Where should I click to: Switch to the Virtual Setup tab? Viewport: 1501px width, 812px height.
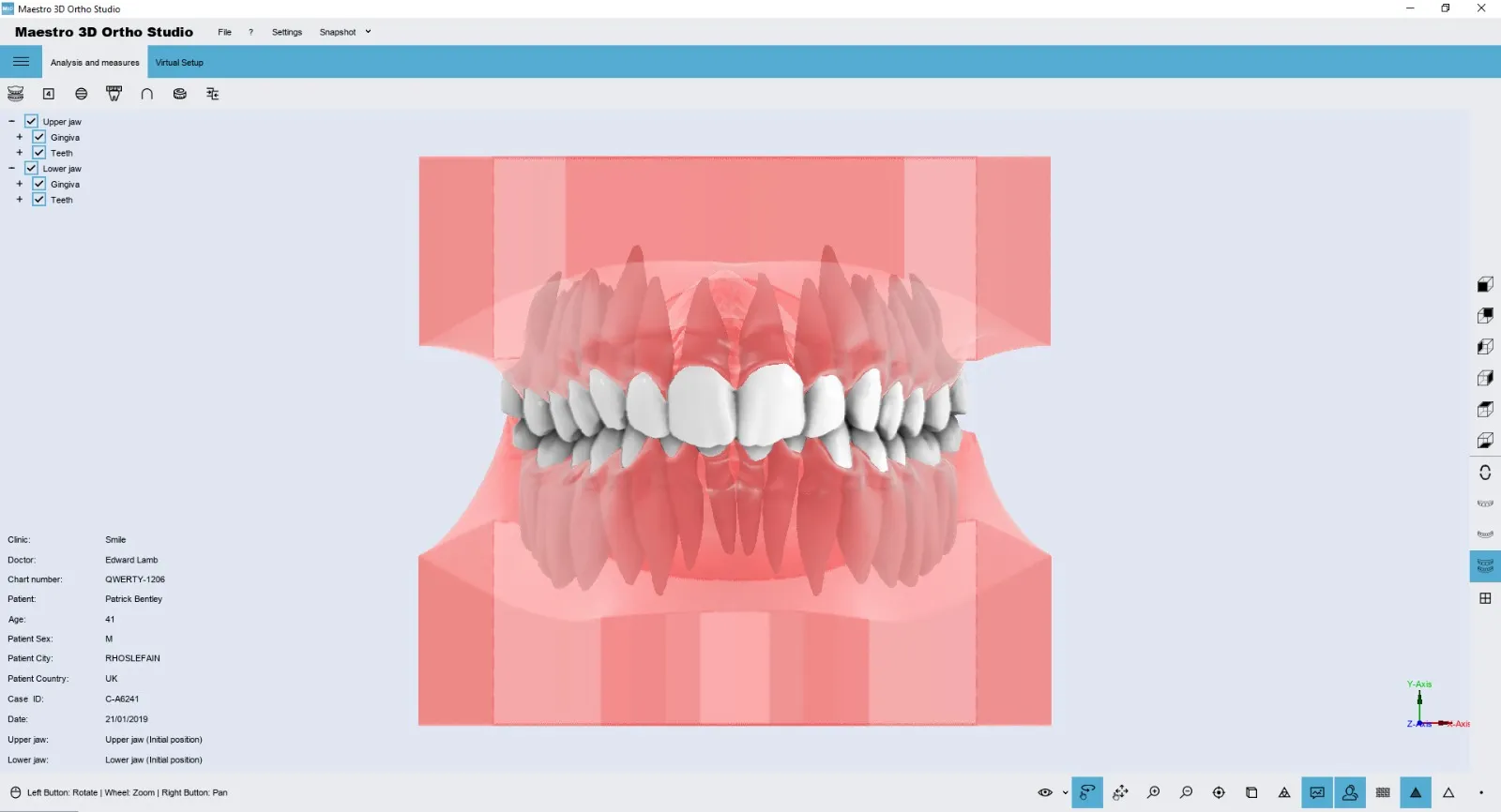179,63
